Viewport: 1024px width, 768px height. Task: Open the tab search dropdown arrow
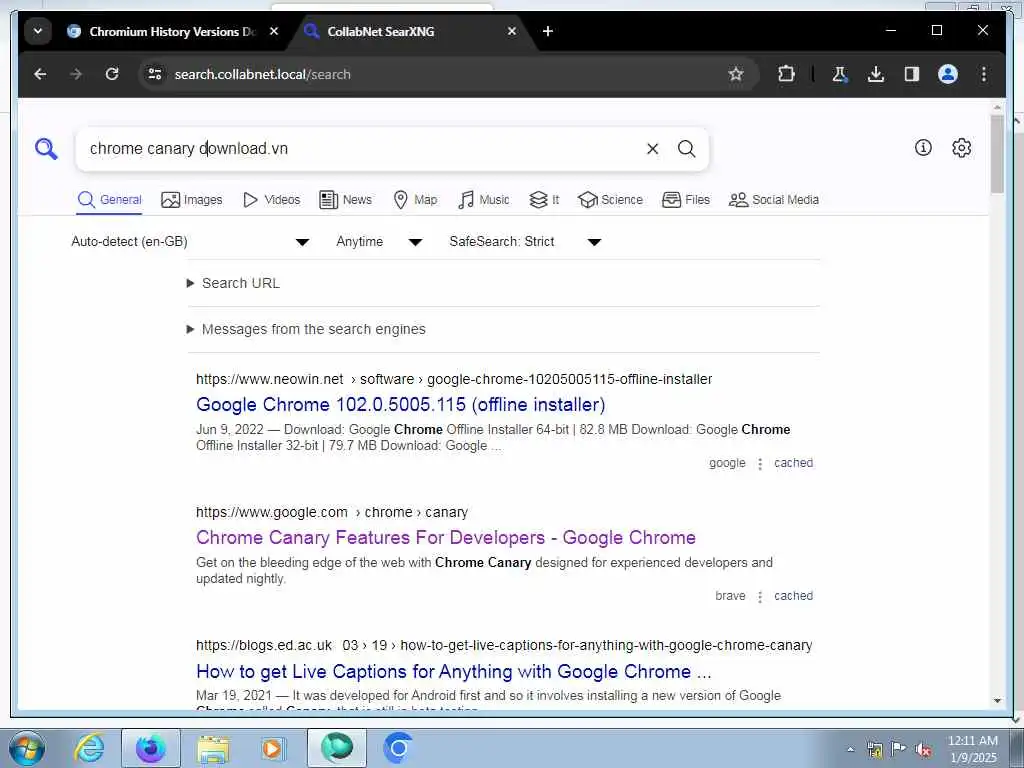click(38, 31)
